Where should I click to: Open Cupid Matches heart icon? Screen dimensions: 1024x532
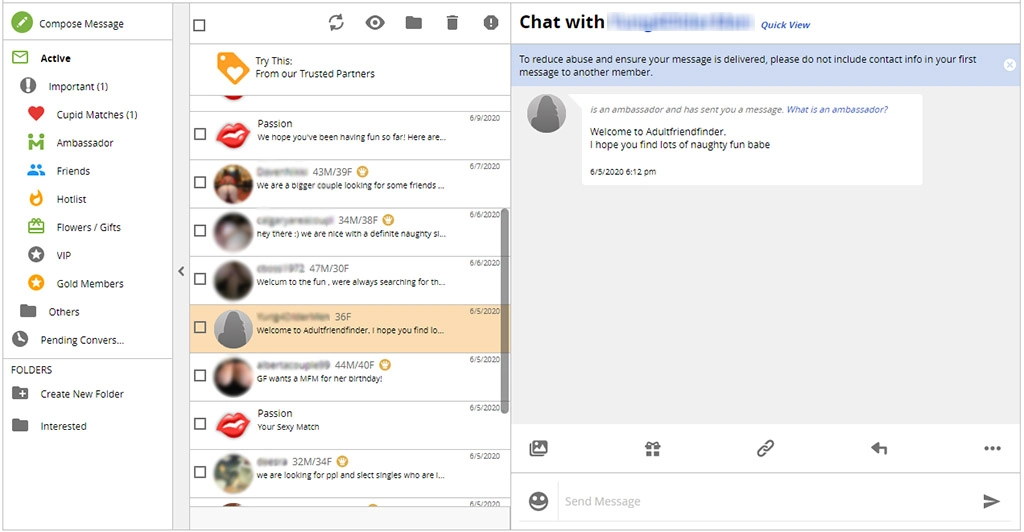click(36, 114)
